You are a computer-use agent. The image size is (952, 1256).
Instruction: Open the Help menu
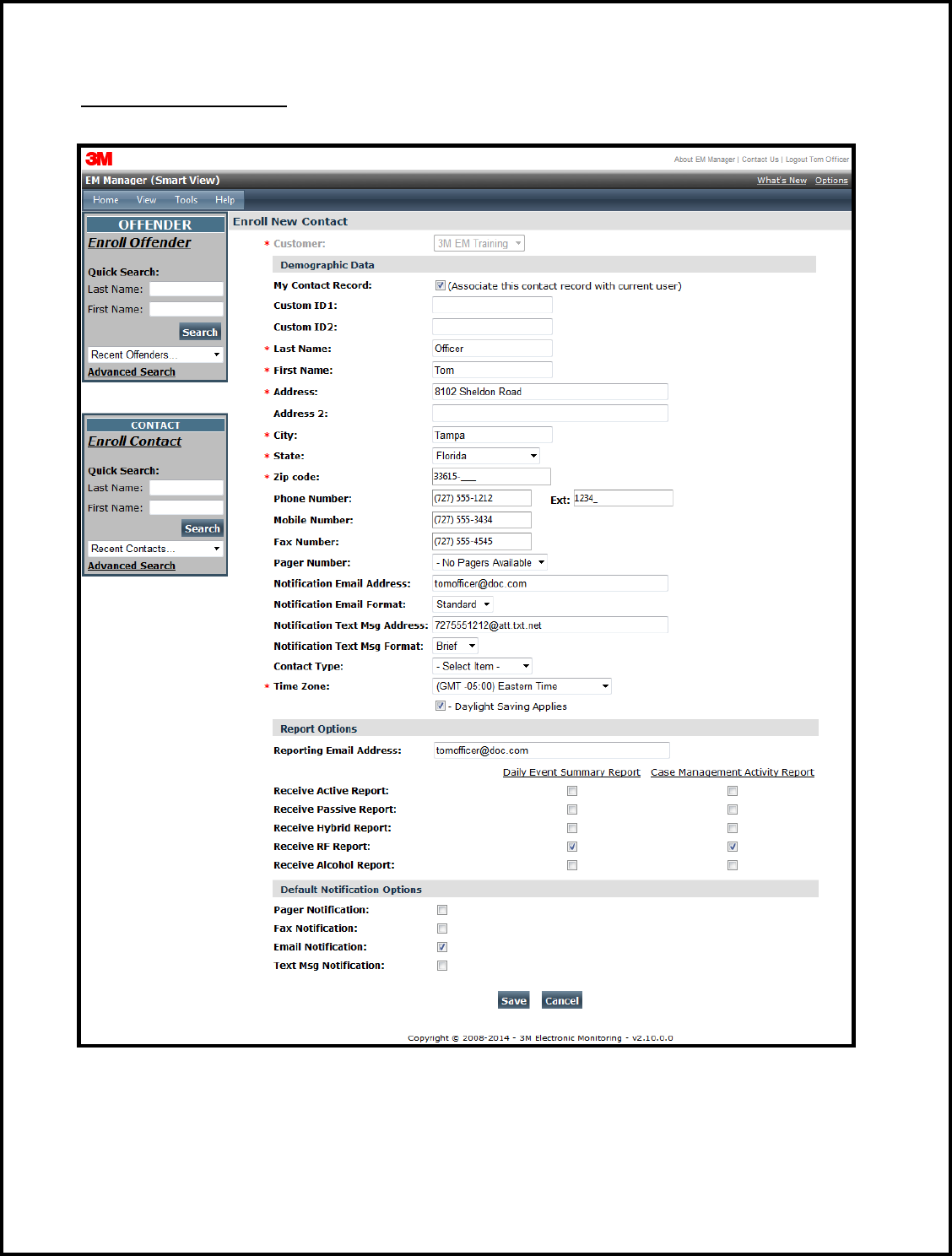(x=224, y=200)
